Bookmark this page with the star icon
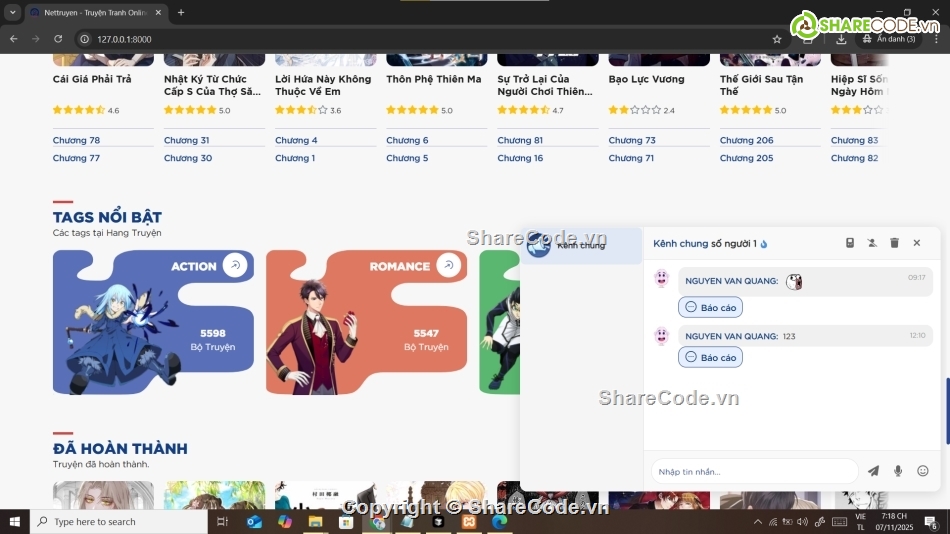The height and width of the screenshot is (534, 950). click(x=777, y=39)
